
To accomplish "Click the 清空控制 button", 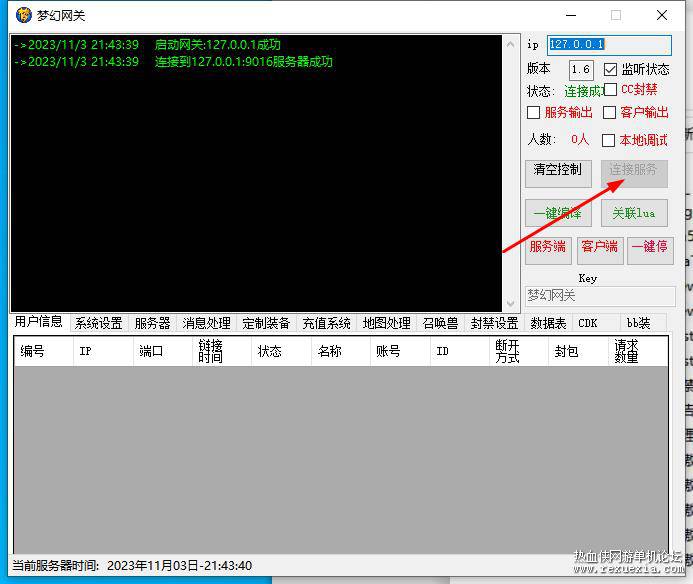I will click(x=558, y=174).
